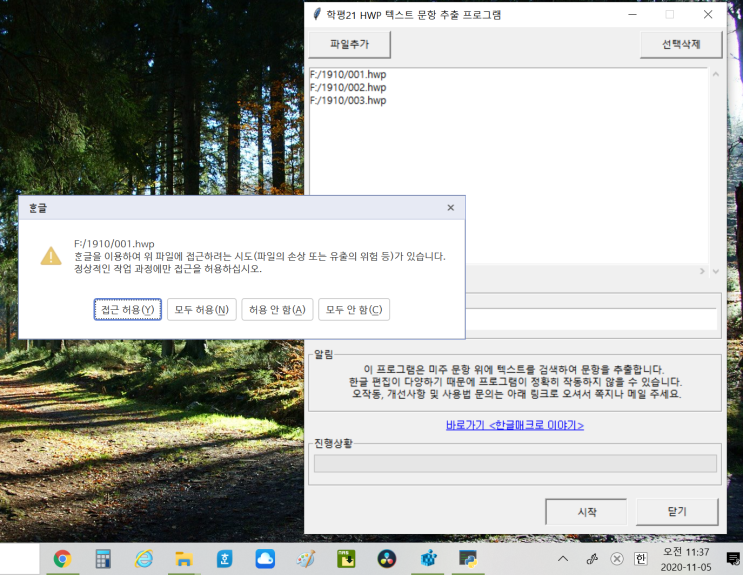
Task: Open File Explorer from the taskbar
Action: (x=184, y=559)
